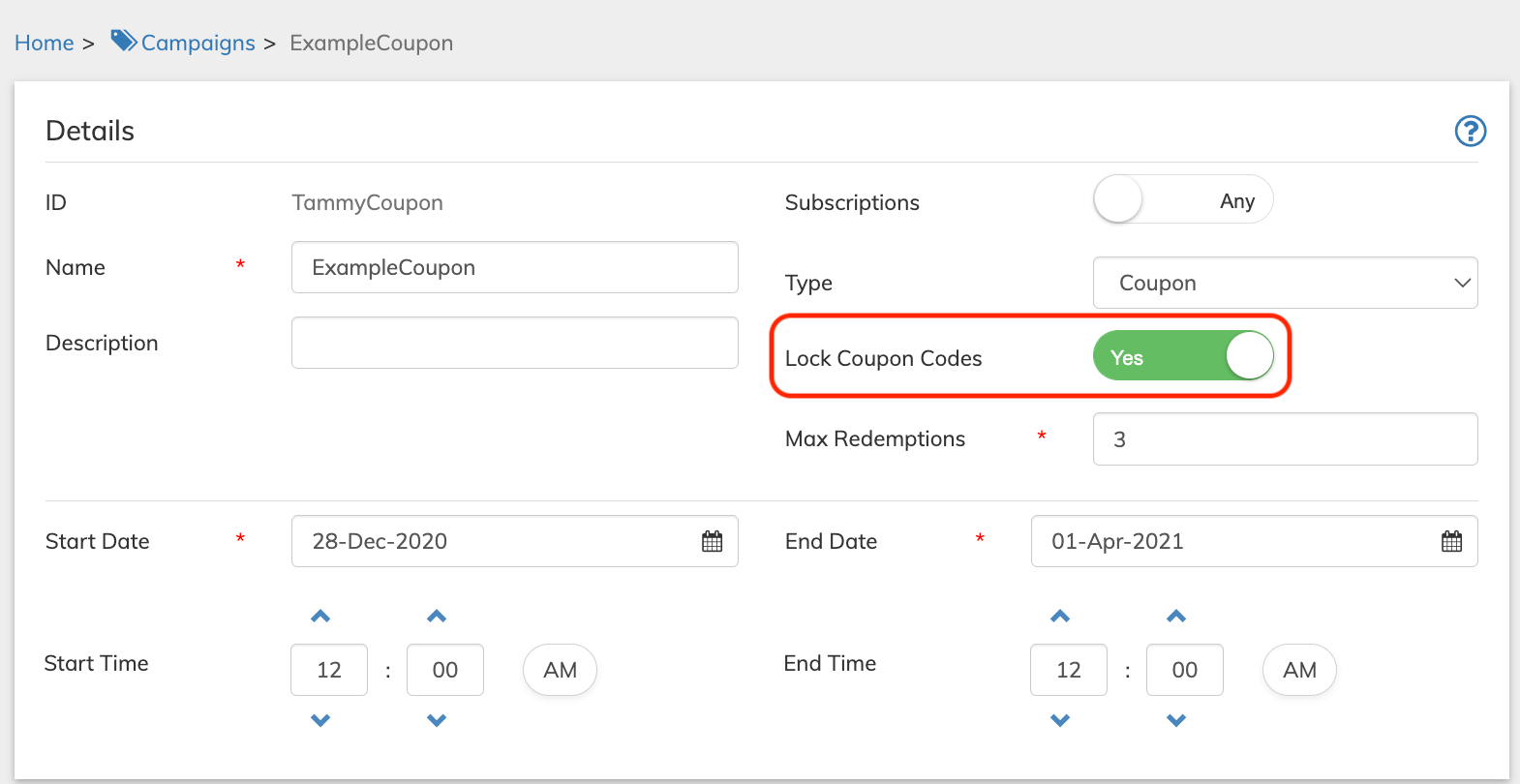
Task: Click the Max Redemptions input field
Action: pos(1285,439)
